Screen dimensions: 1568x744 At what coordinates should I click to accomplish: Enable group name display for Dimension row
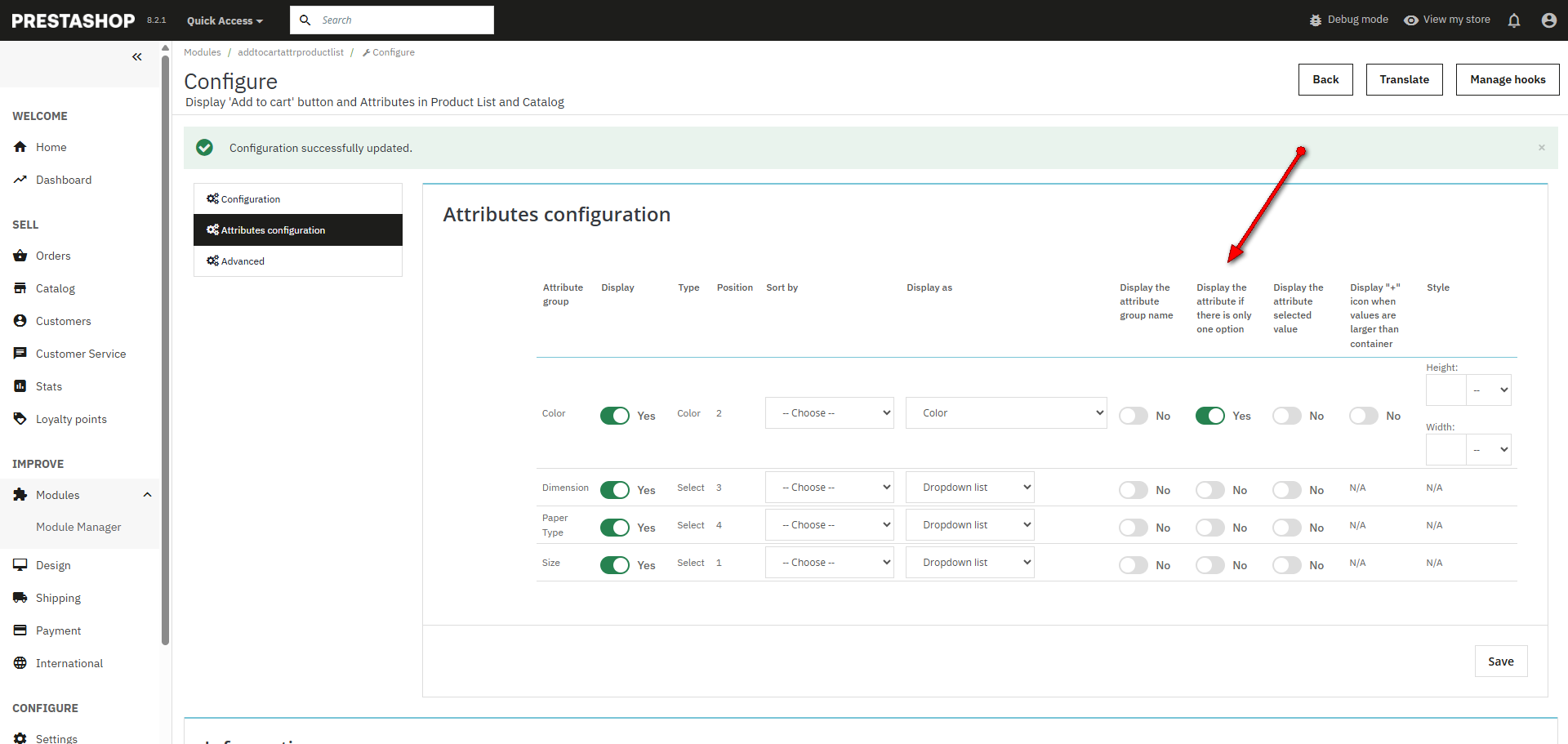pos(1133,490)
